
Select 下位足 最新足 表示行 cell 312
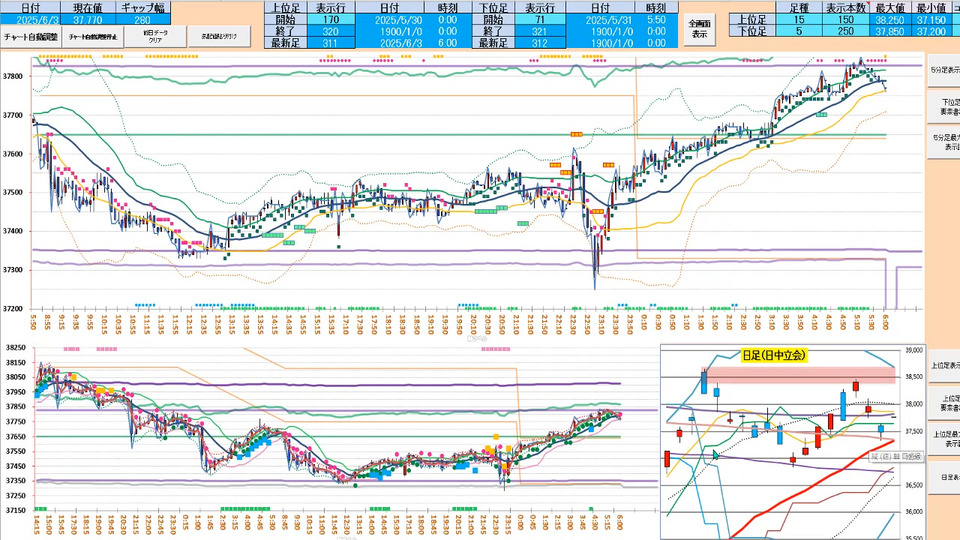pyautogui.click(x=539, y=43)
